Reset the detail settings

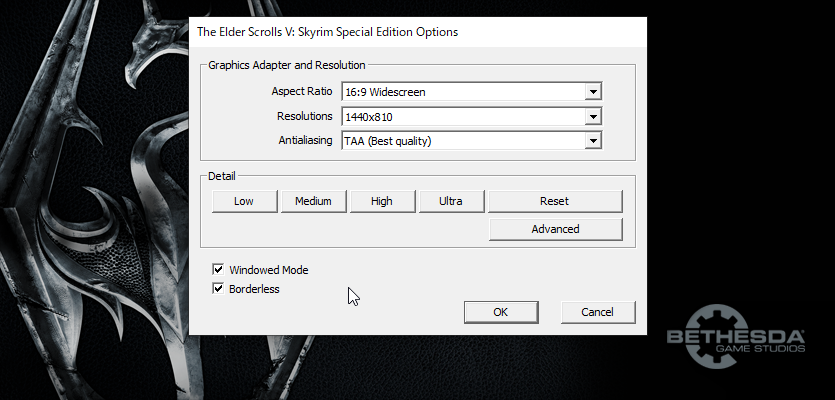(554, 201)
